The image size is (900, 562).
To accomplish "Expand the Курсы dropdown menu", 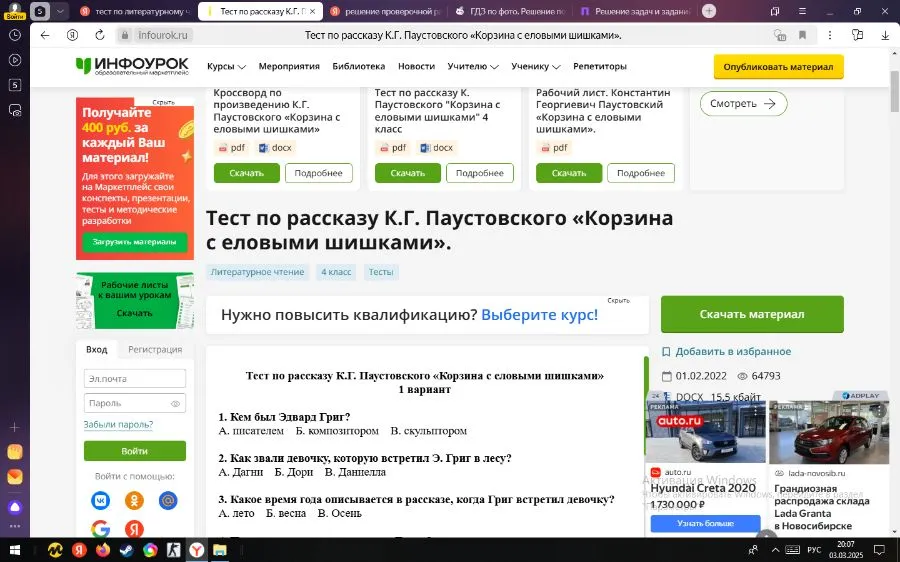I will [226, 67].
